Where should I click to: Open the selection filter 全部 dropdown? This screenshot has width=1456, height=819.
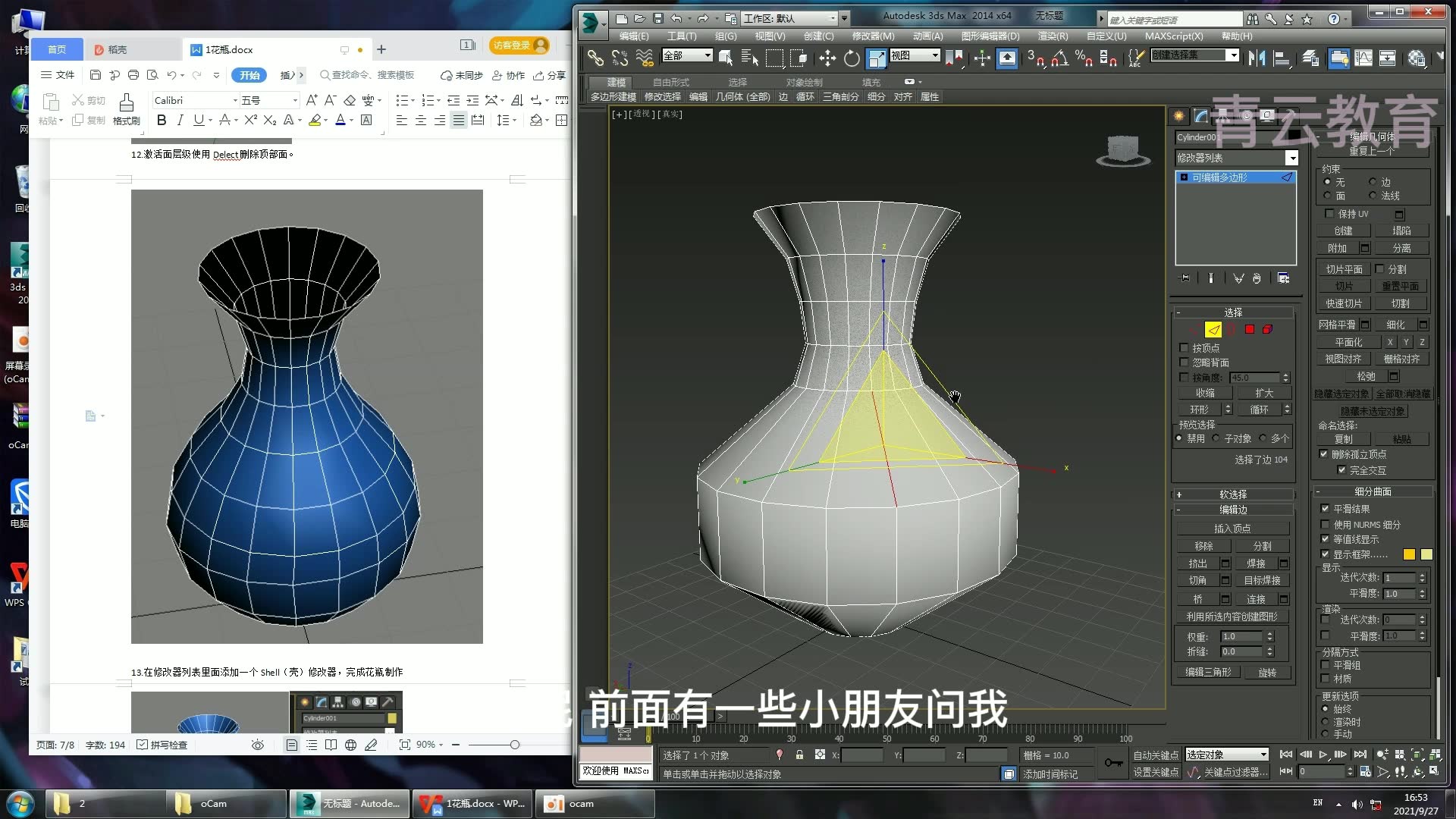tap(708, 55)
